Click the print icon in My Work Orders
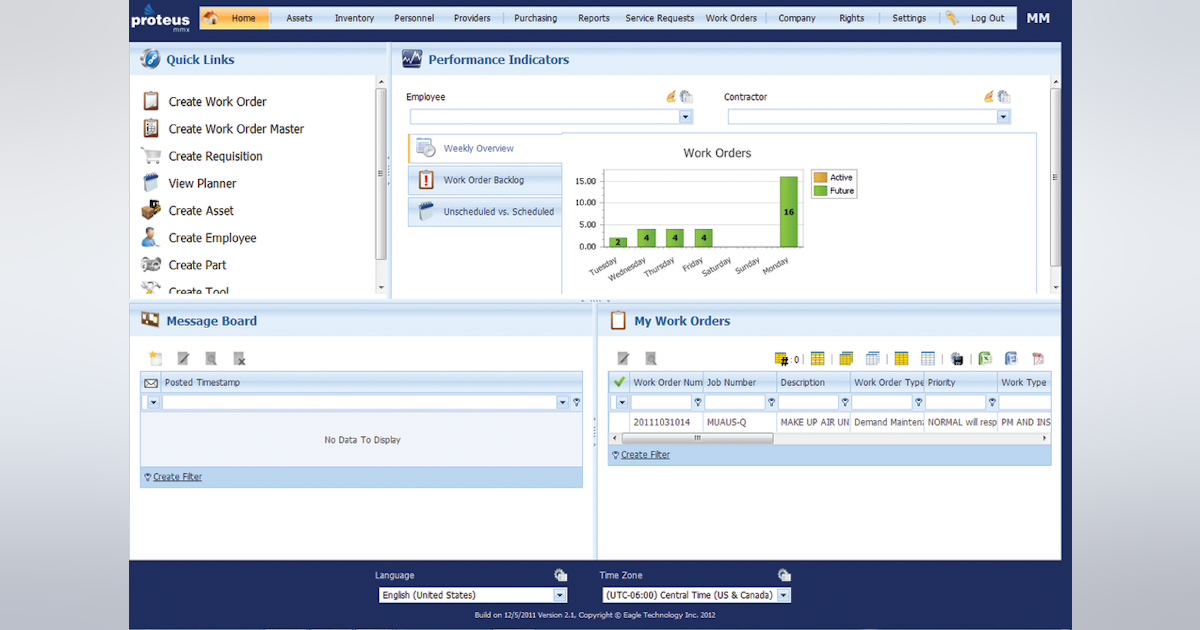The width and height of the screenshot is (1200, 630). coord(957,358)
